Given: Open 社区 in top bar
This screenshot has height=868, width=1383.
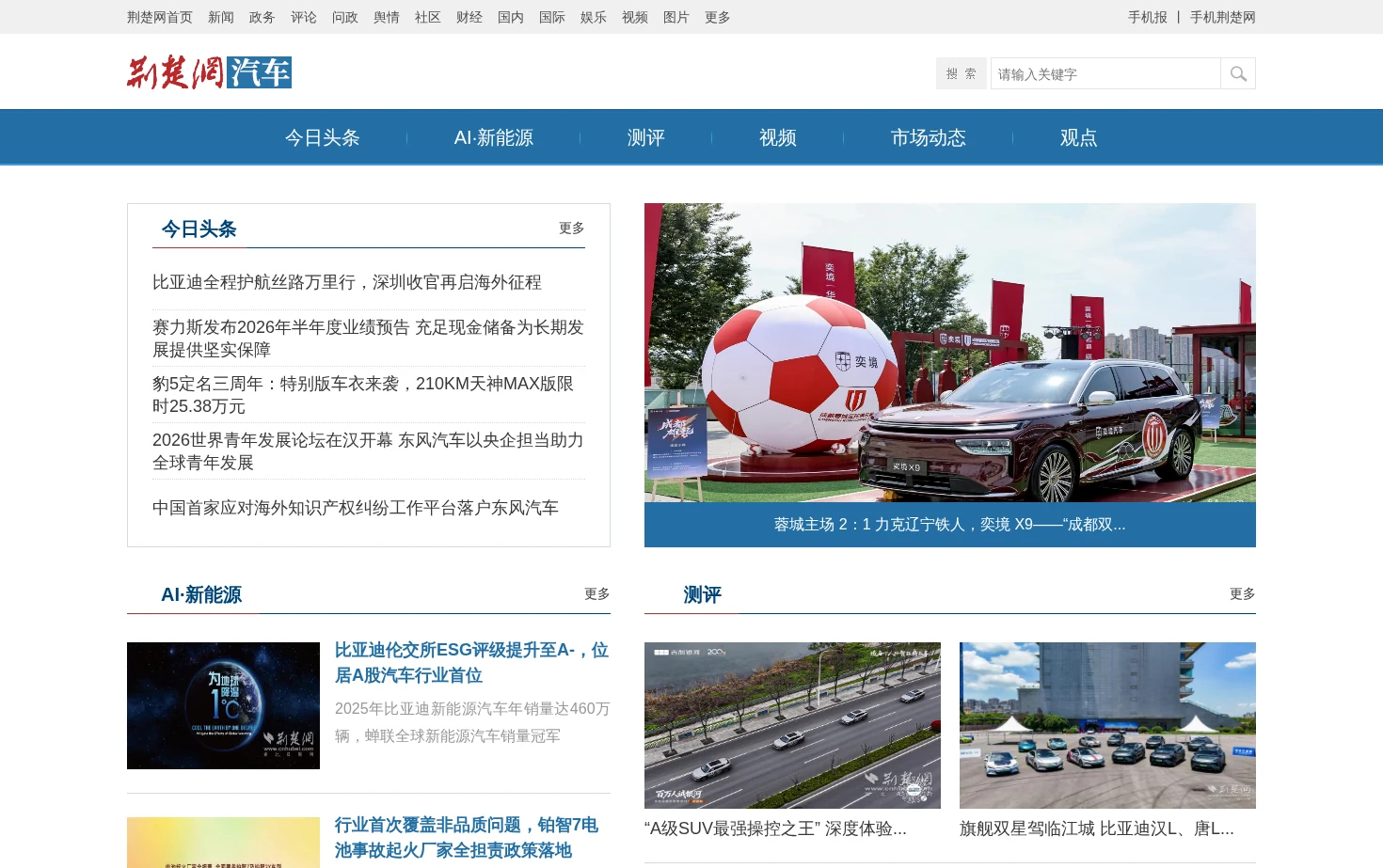Looking at the screenshot, I should pyautogui.click(x=428, y=17).
